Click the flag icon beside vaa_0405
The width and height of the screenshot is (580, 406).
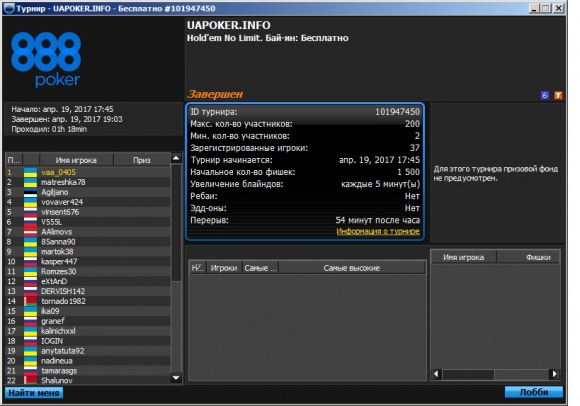(30, 172)
